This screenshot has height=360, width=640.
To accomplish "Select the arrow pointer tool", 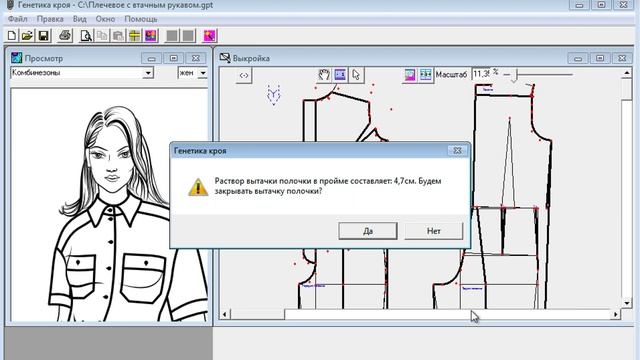I will (356, 75).
